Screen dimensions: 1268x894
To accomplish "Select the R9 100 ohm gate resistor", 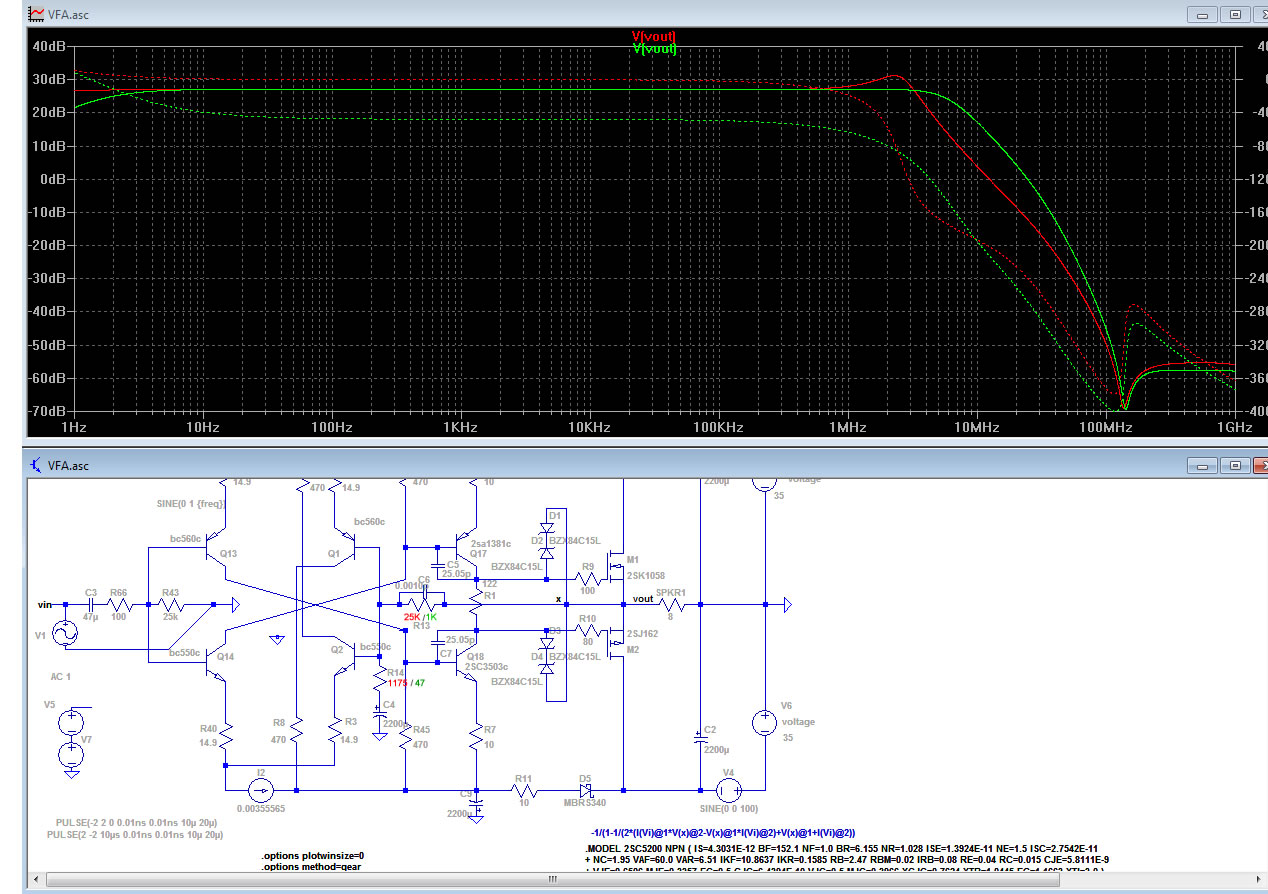I will (587, 578).
